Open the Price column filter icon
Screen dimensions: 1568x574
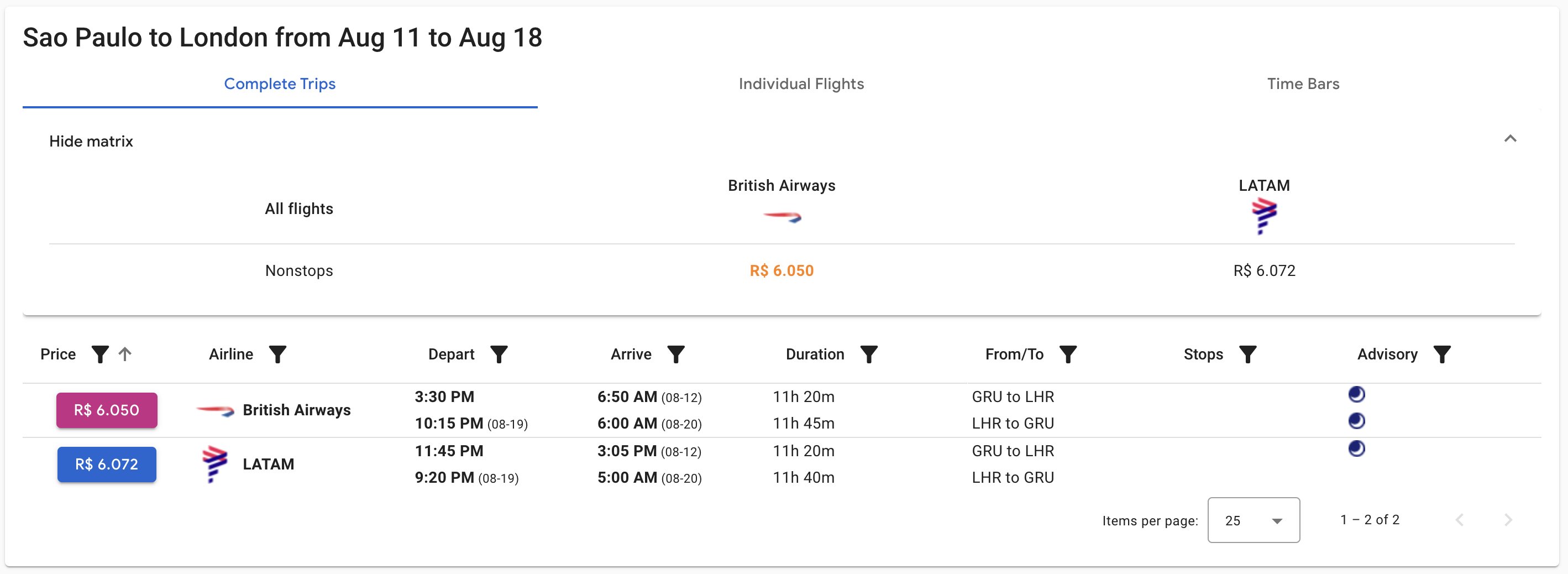coord(100,354)
